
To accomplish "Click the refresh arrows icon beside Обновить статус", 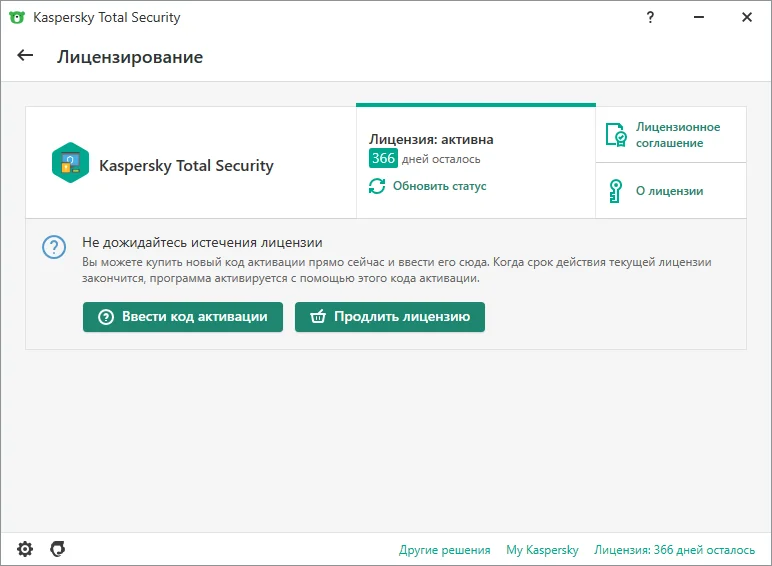I will 377,186.
